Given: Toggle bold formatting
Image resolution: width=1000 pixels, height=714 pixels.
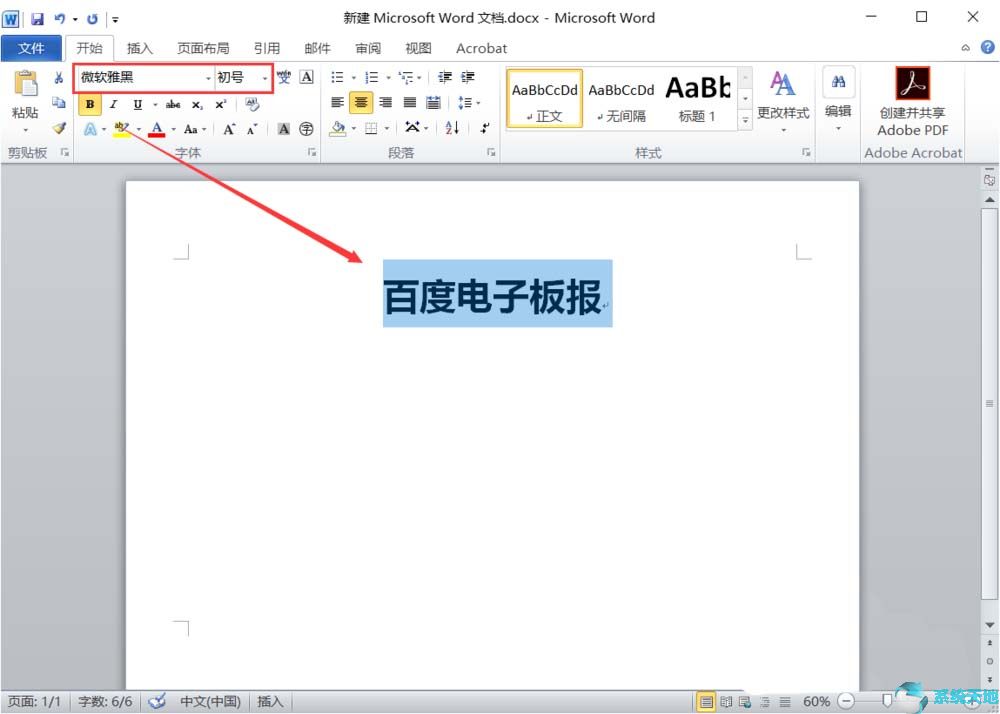Looking at the screenshot, I should (x=90, y=104).
